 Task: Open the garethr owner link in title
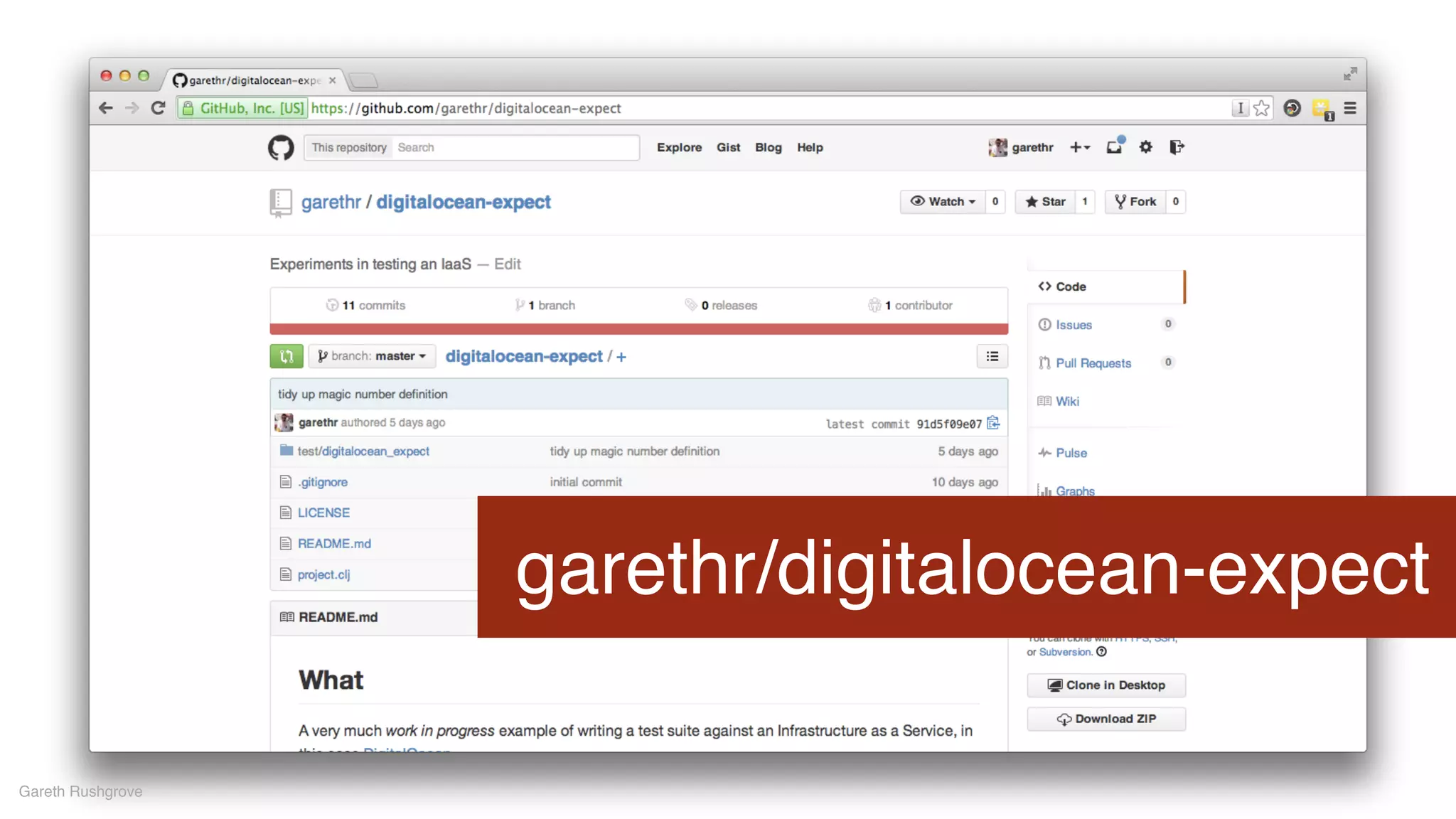tap(331, 203)
